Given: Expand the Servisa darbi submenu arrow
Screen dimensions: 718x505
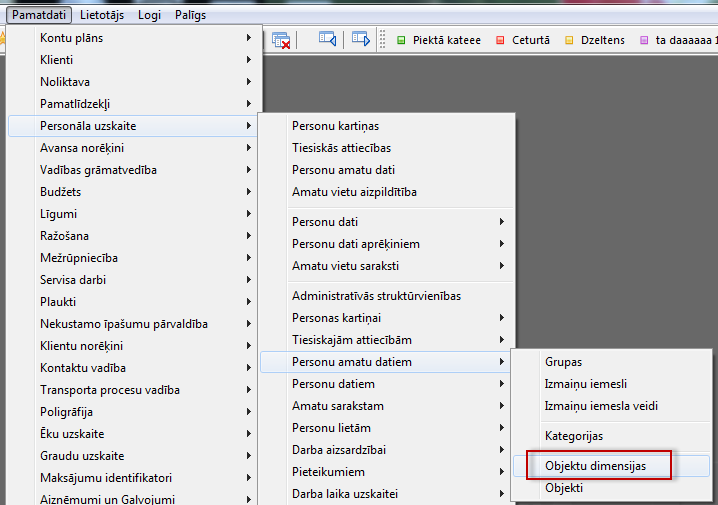Looking at the screenshot, I should point(249,280).
